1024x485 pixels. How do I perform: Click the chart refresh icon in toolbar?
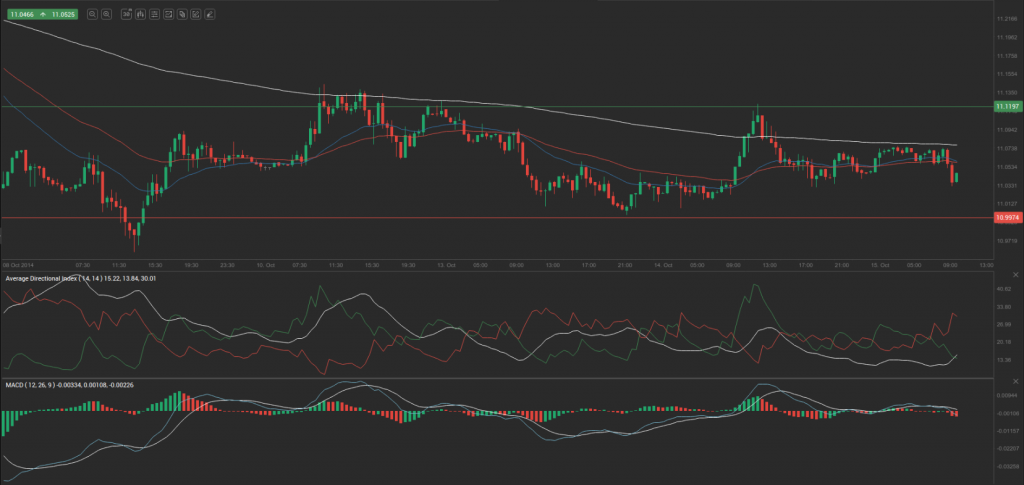(170, 15)
